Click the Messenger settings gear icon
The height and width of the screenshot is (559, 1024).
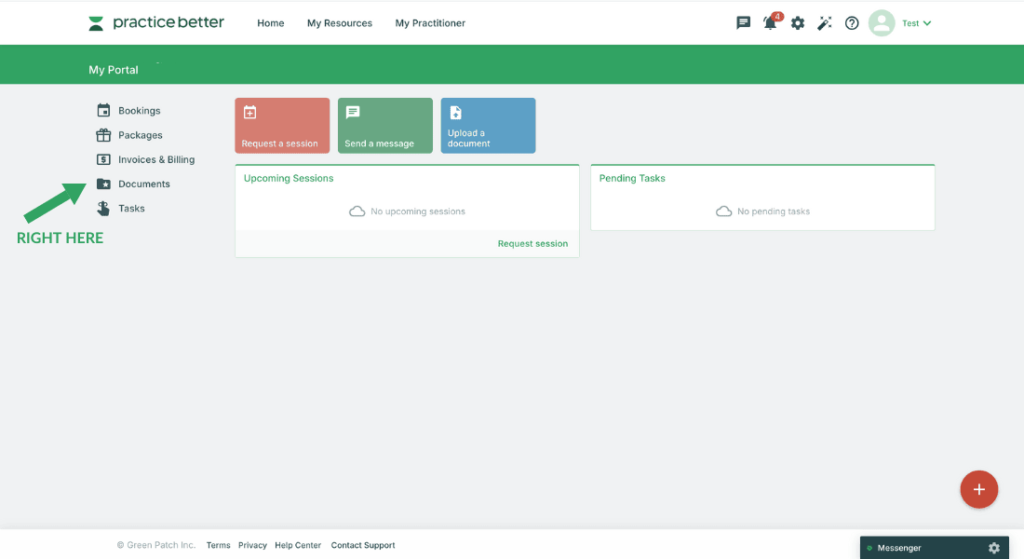[993, 548]
